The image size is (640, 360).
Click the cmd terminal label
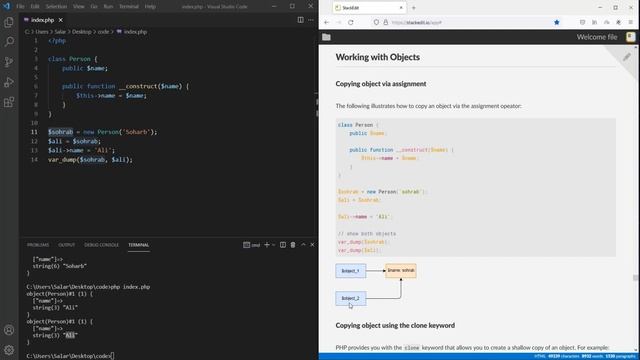(252, 245)
